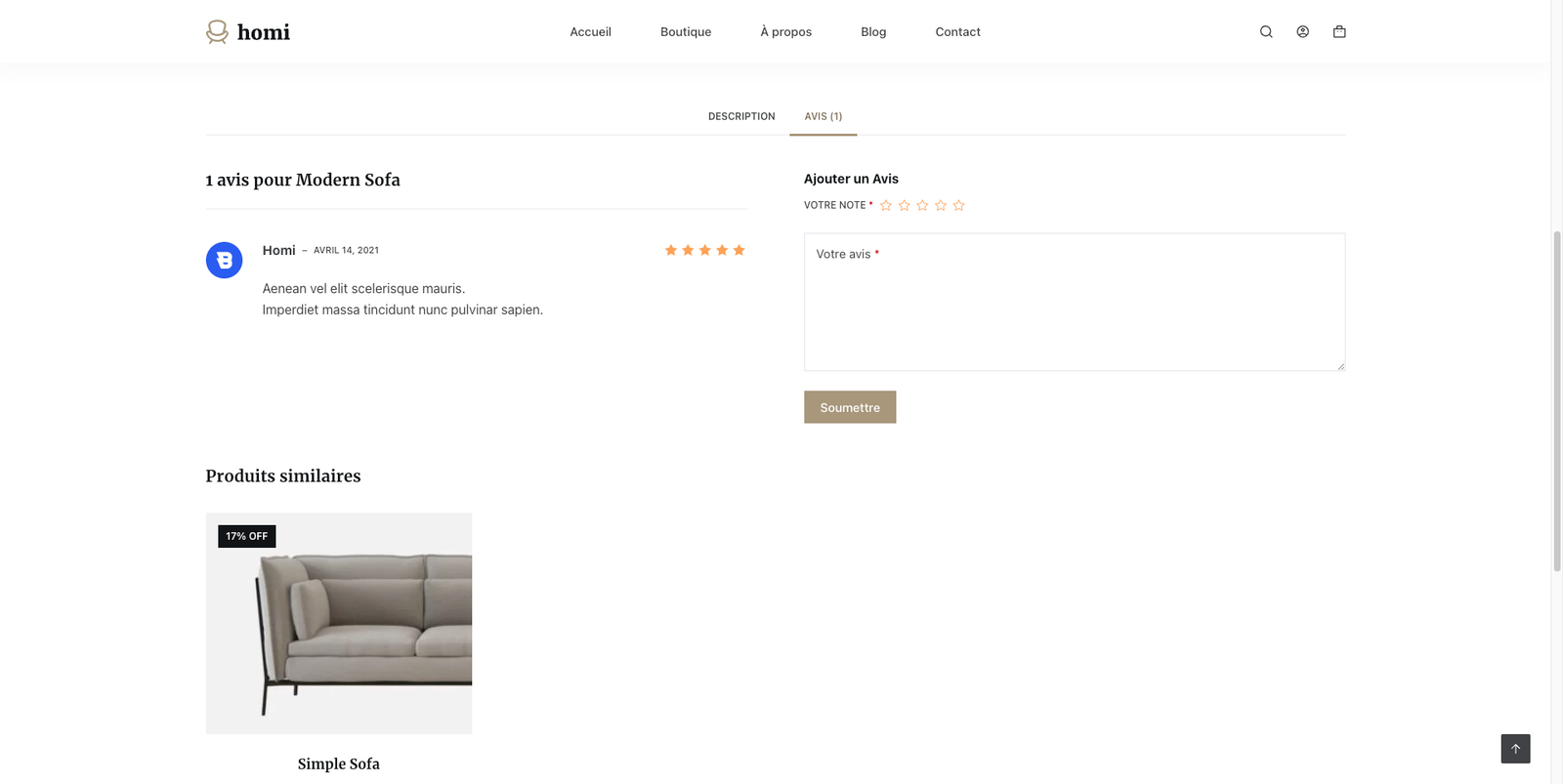Click the existing five-star review rating
Image resolution: width=1563 pixels, height=784 pixels.
(x=704, y=250)
